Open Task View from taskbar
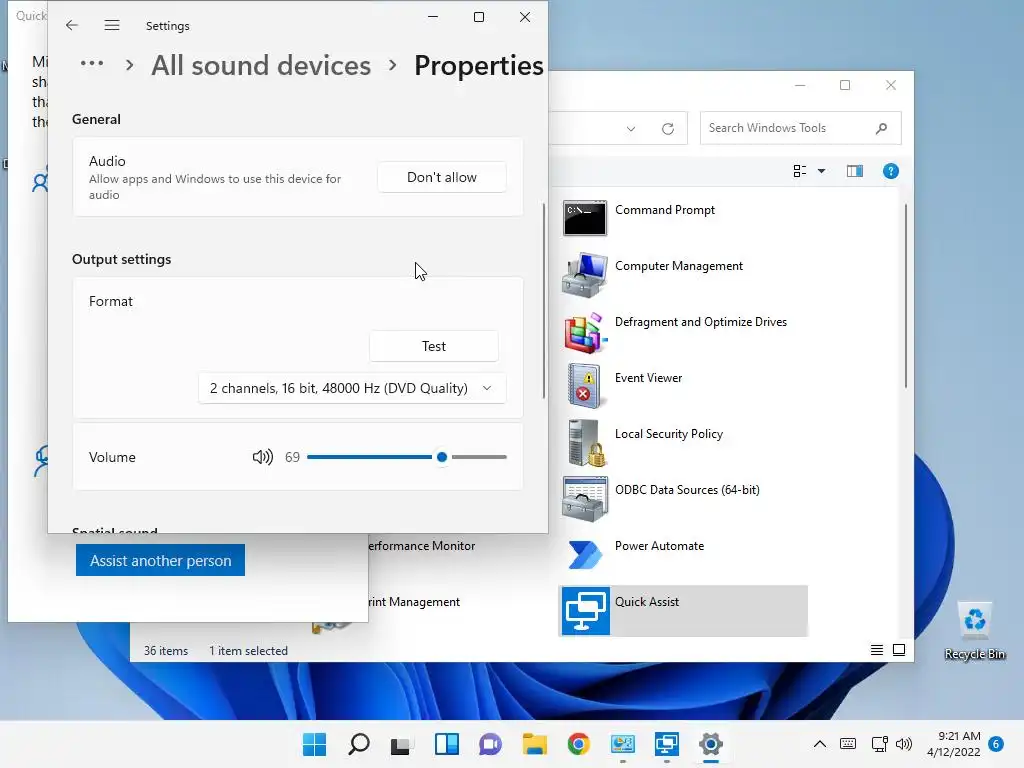 pyautogui.click(x=400, y=744)
